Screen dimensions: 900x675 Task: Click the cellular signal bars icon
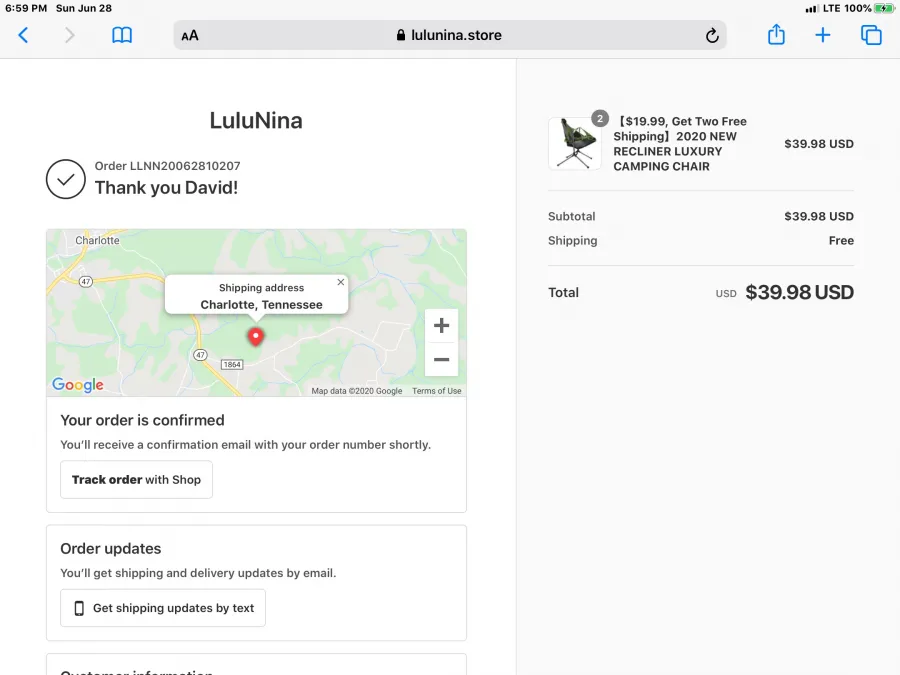[811, 9]
